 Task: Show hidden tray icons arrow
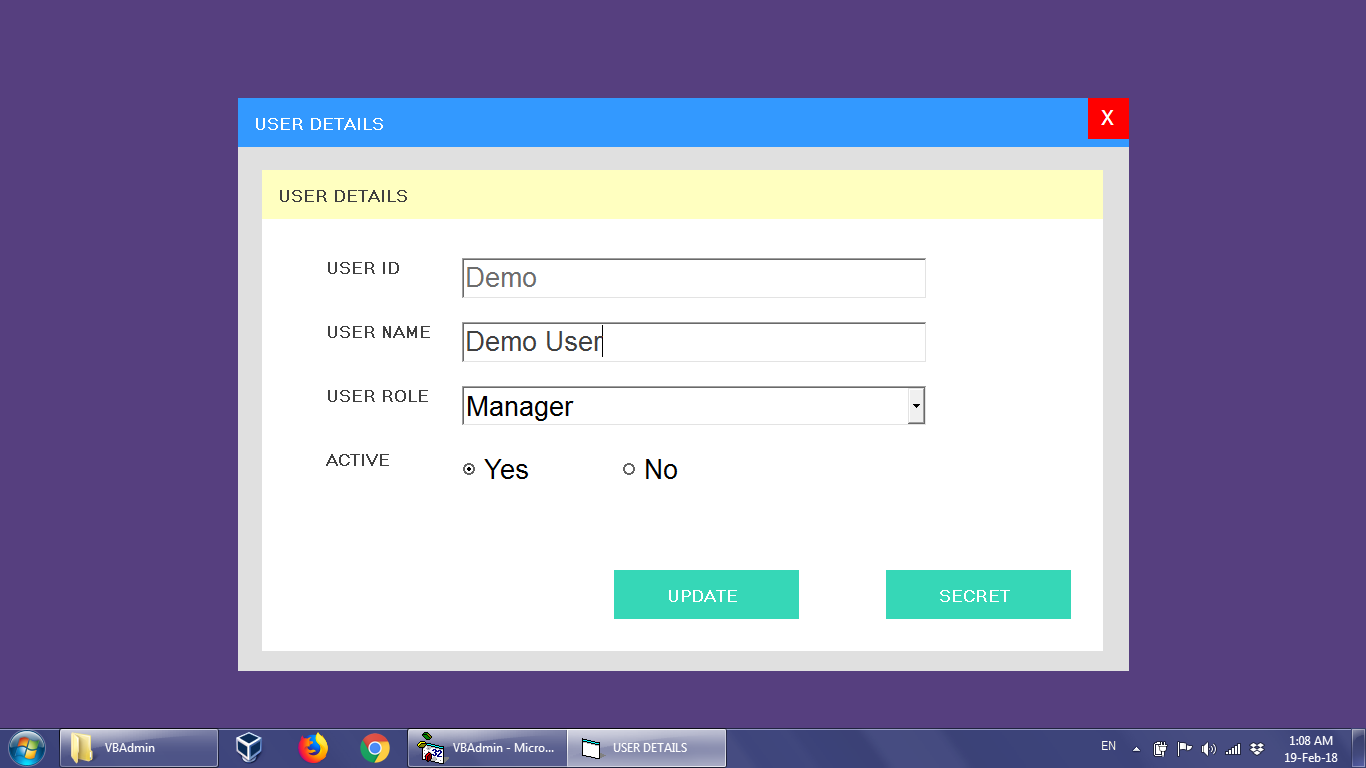[1136, 749]
